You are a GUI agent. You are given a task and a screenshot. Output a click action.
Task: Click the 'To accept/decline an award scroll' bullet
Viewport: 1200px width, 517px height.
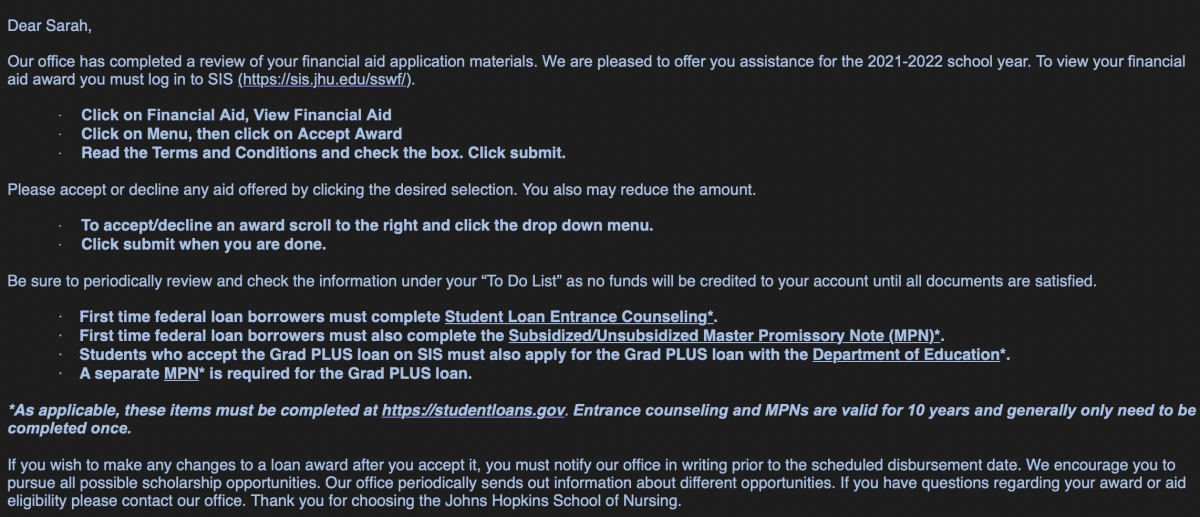pos(367,225)
